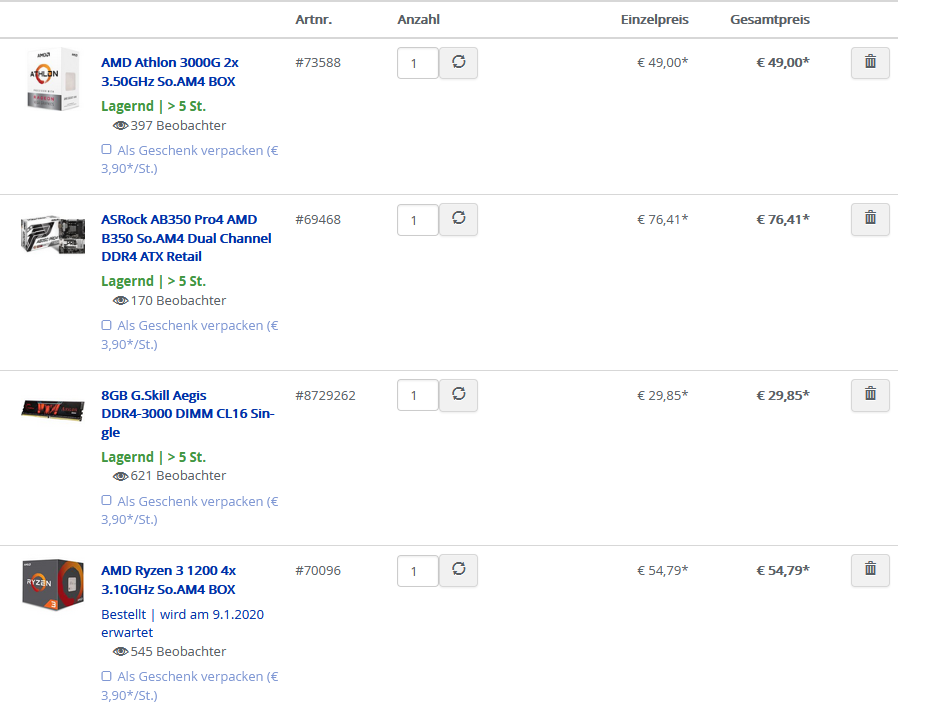This screenshot has height=717, width=929.
Task: Select the G.Skill Aegis RAM thumbnail
Action: point(53,409)
